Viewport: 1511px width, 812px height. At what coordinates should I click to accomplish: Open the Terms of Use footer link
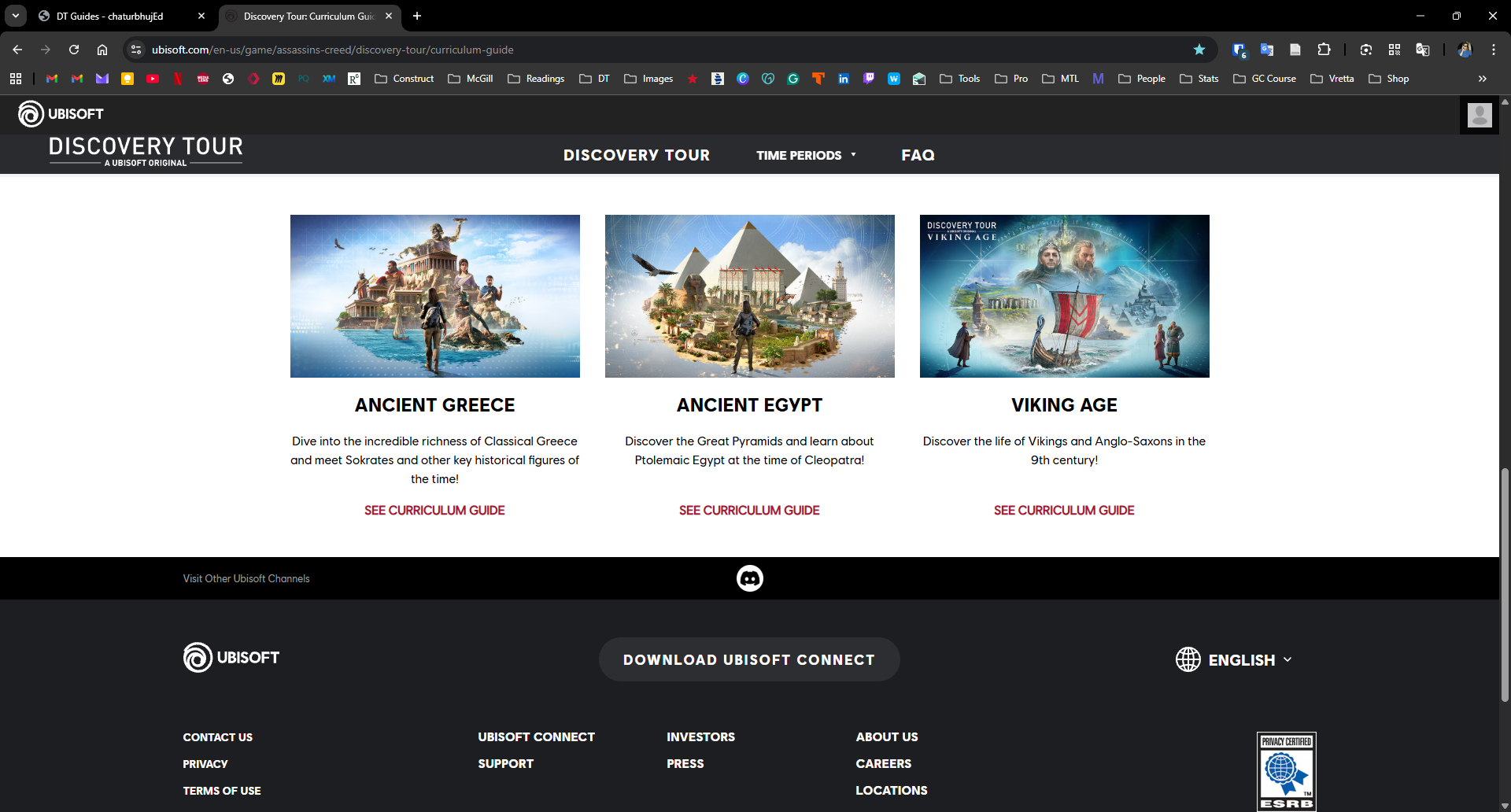pyautogui.click(x=222, y=791)
